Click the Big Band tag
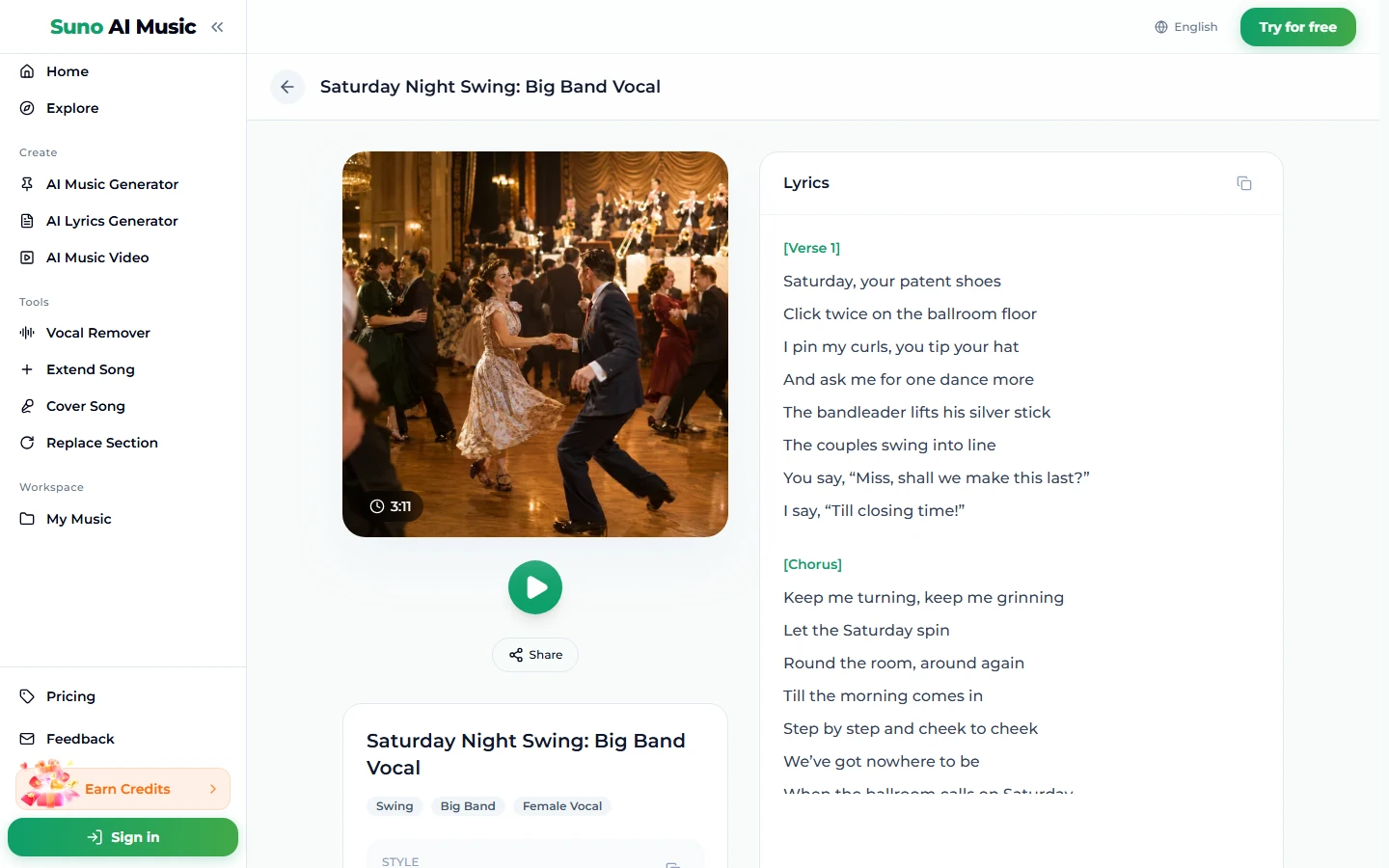The width and height of the screenshot is (1389, 868). point(468,806)
